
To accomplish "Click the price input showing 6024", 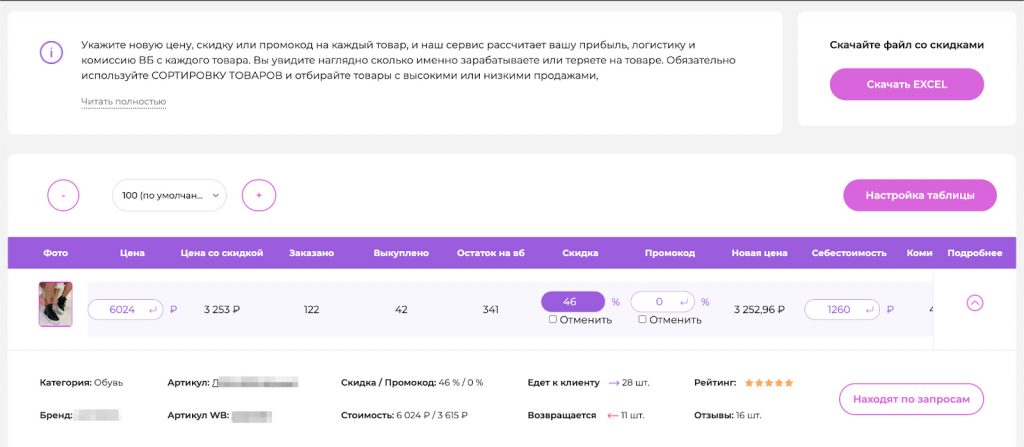I will click(125, 310).
